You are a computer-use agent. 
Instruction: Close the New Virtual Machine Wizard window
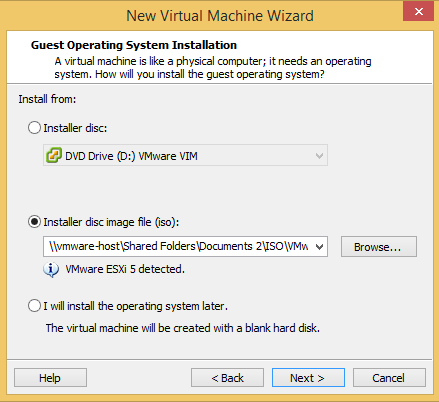tap(418, 11)
